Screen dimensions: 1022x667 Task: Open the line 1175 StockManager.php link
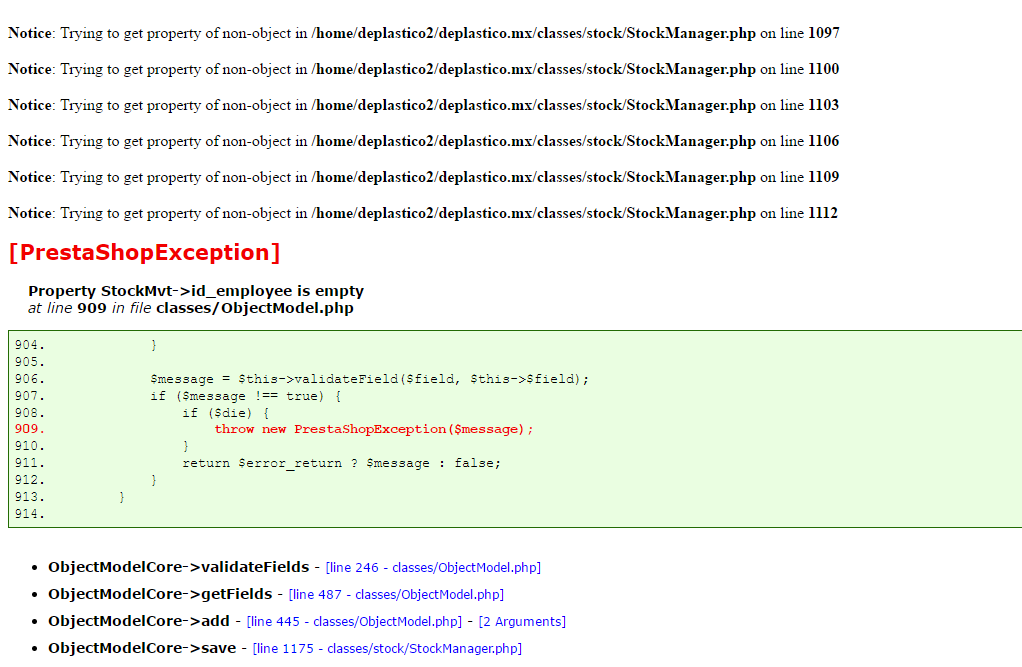387,649
